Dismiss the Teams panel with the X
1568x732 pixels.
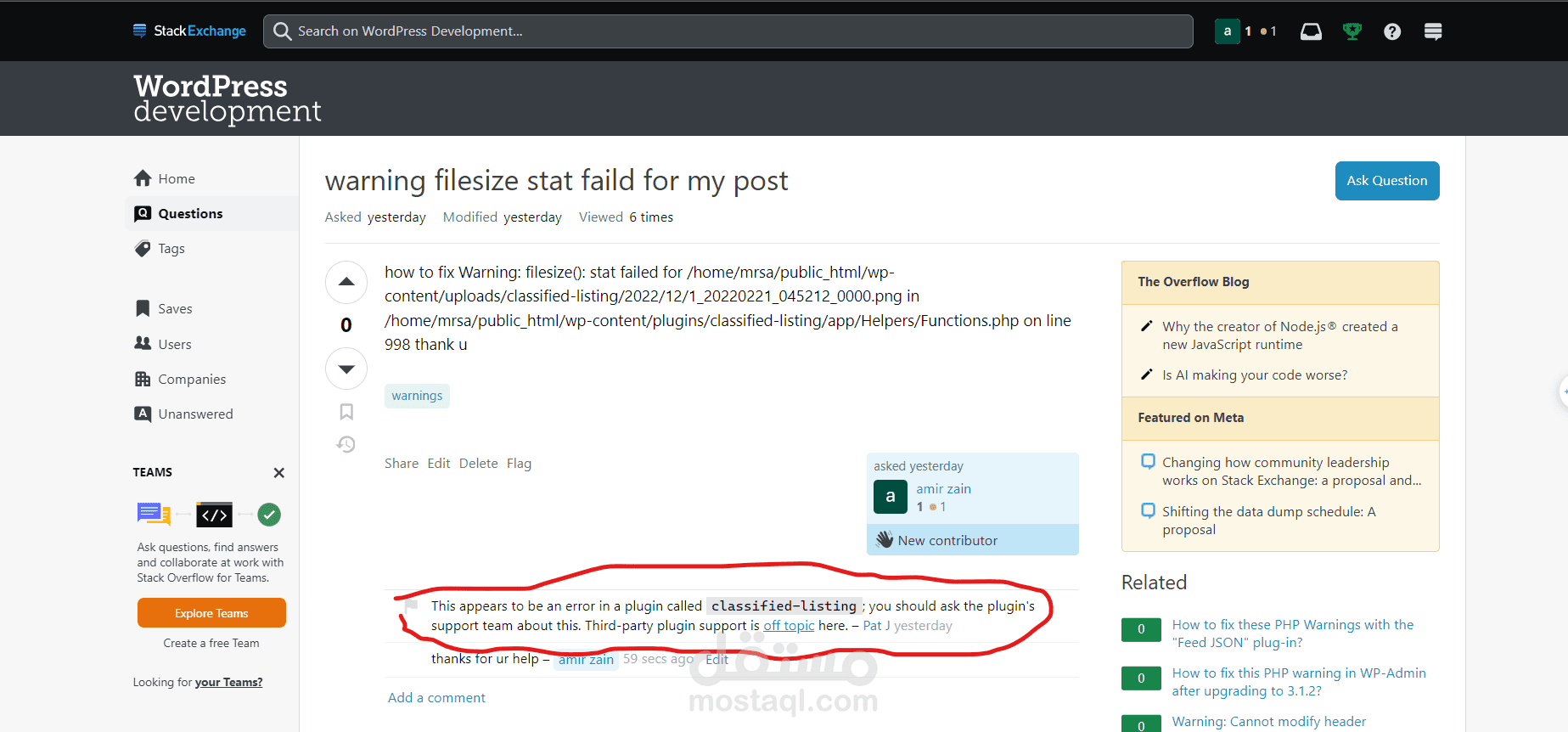[x=278, y=473]
